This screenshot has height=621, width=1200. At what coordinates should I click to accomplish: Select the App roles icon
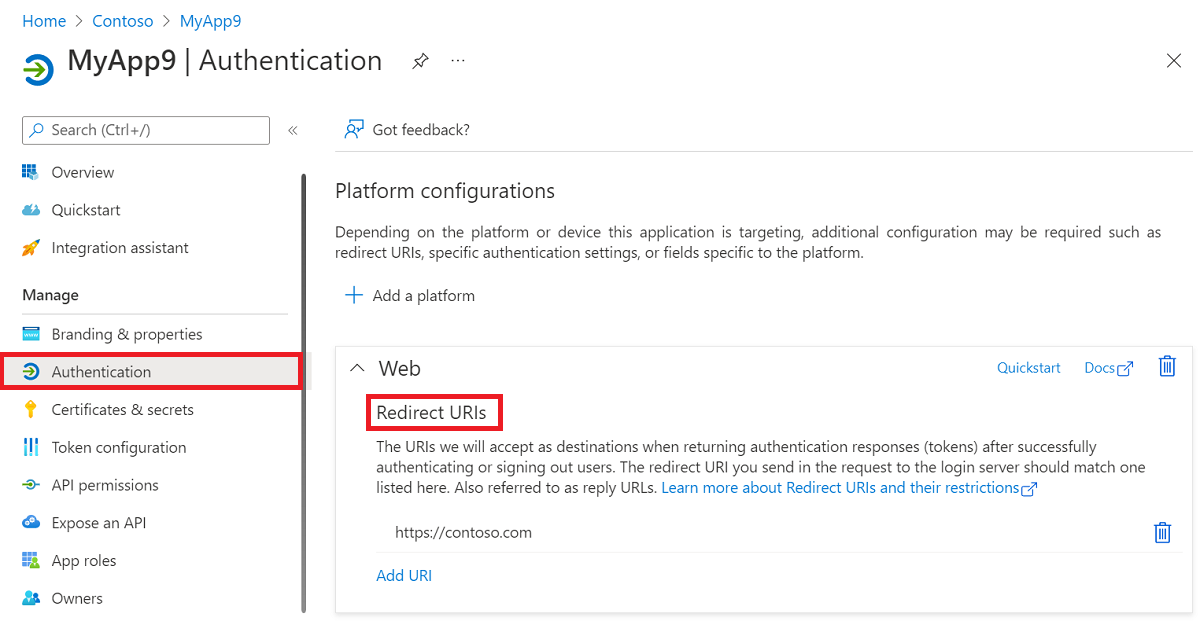click(33, 560)
